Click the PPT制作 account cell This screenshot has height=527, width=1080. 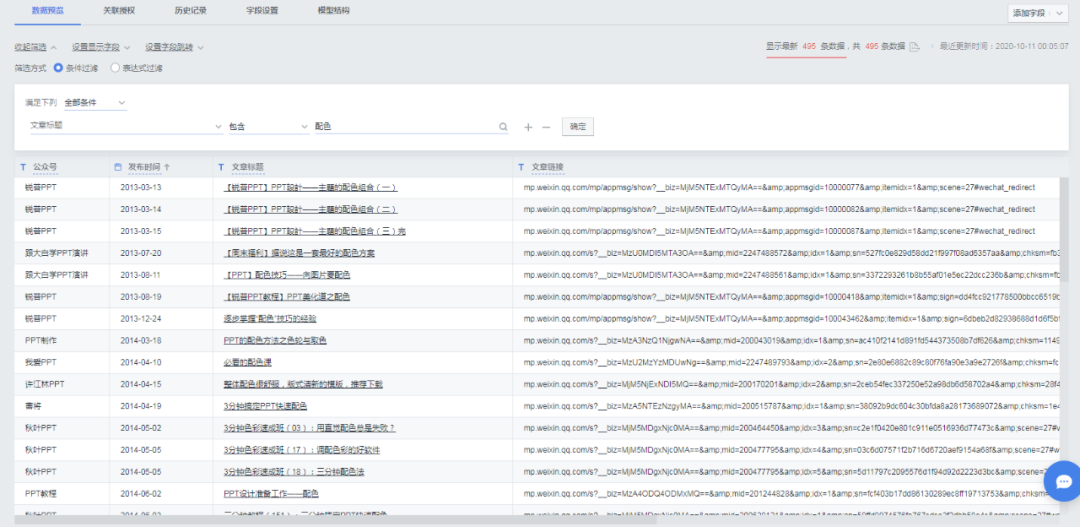click(x=41, y=341)
